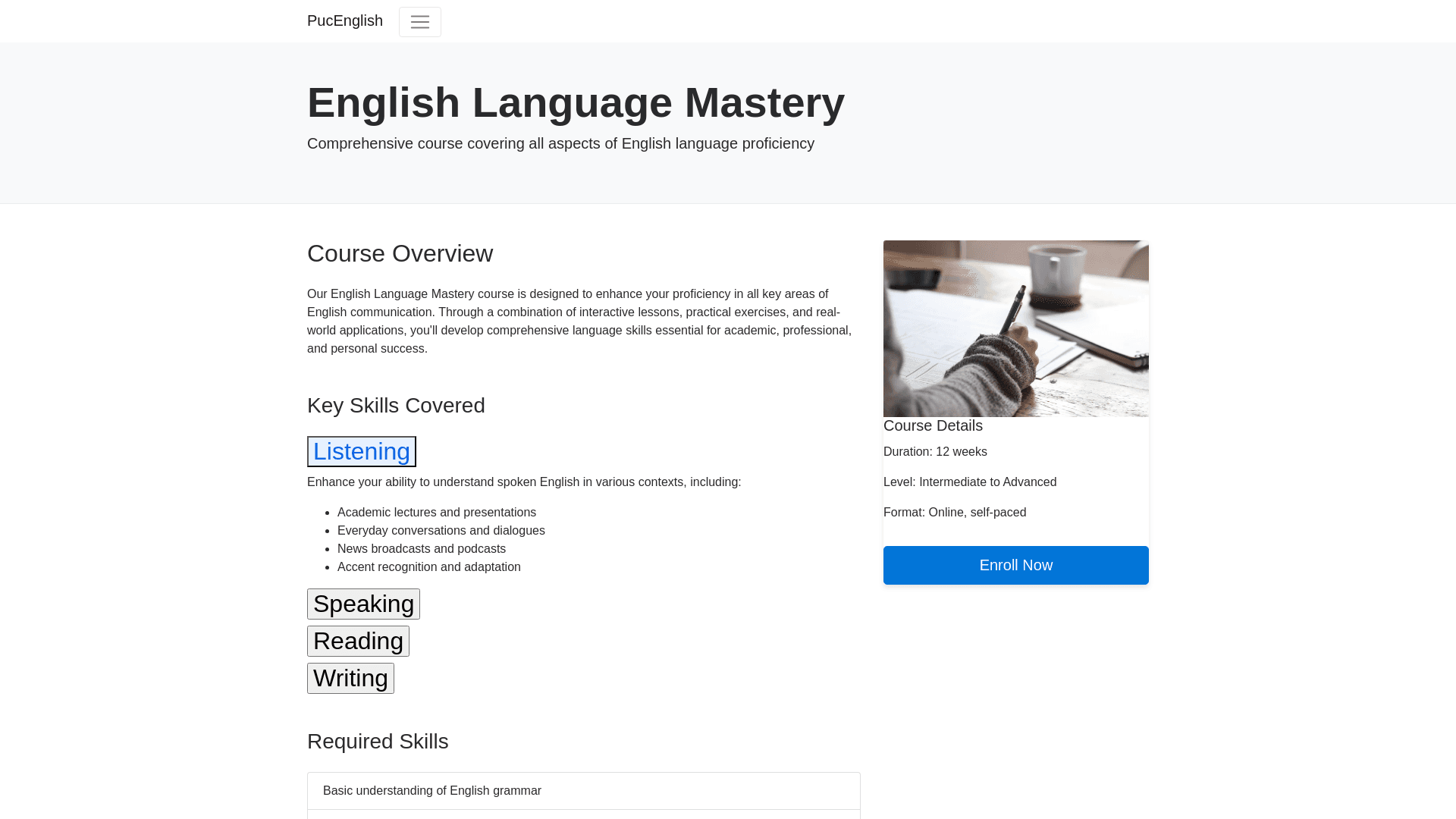Click the PucEnglish brand link
The height and width of the screenshot is (819, 1456).
tap(345, 21)
